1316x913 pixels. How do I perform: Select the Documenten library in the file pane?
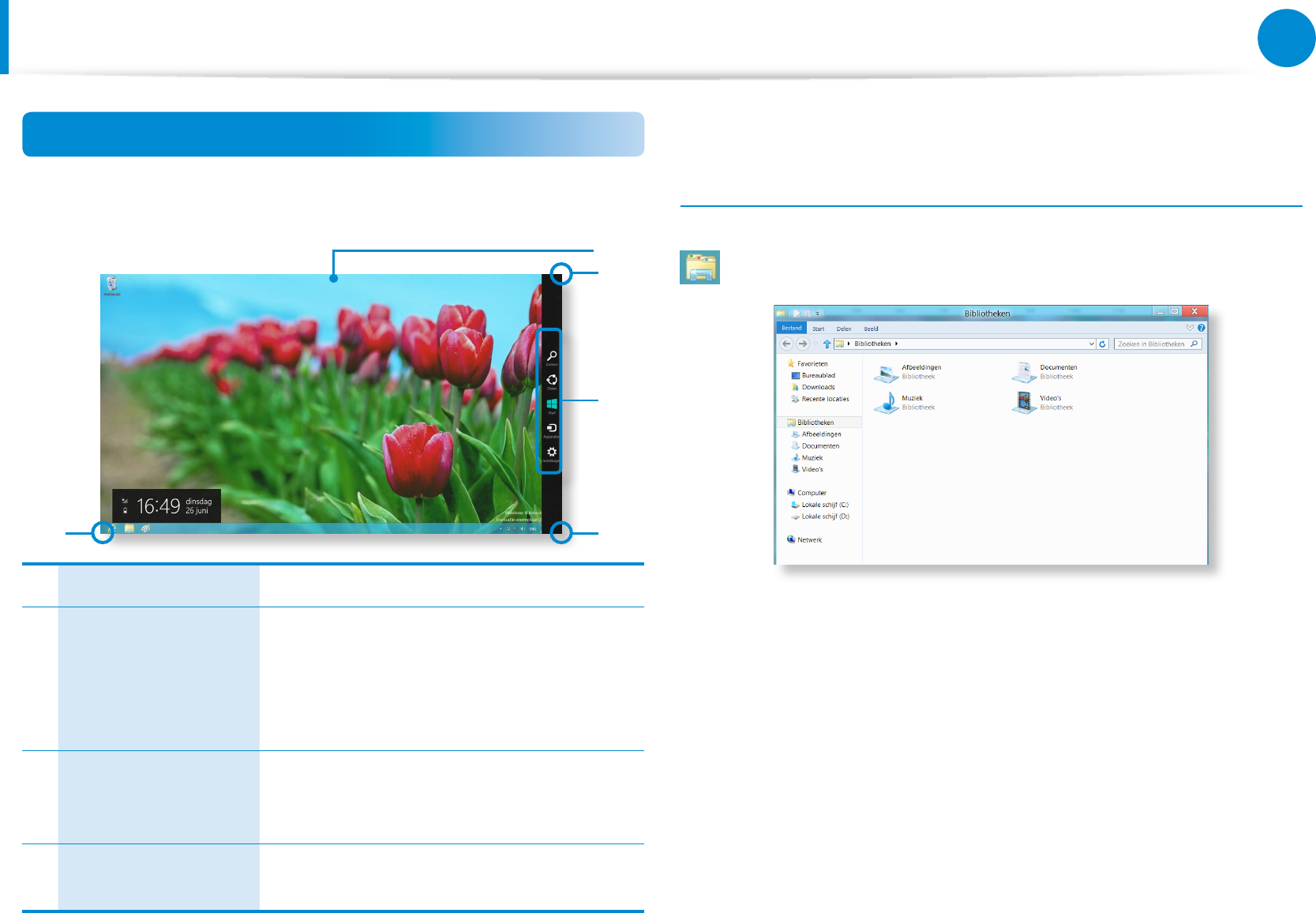(x=1044, y=372)
